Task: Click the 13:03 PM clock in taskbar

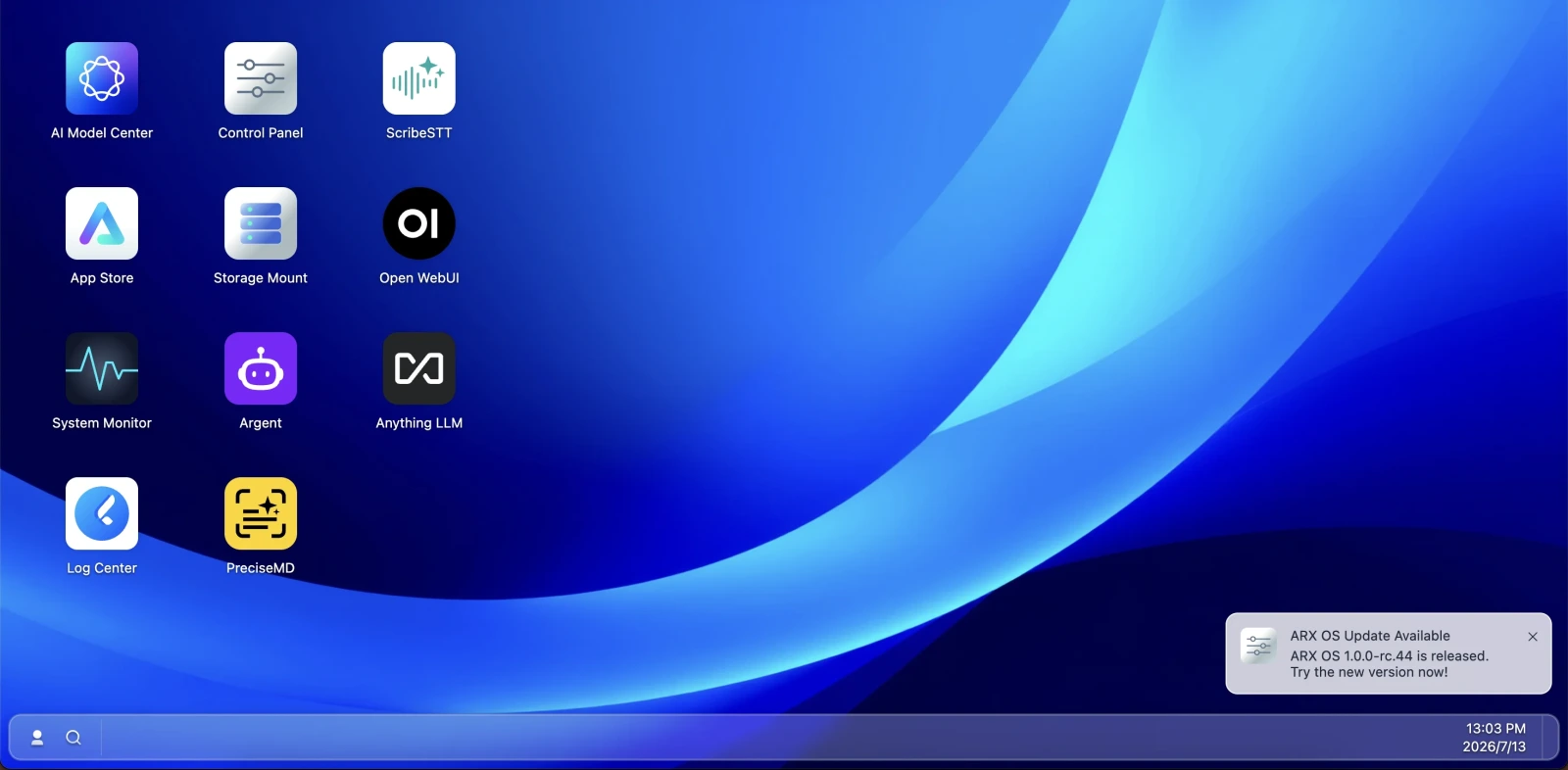Action: click(x=1495, y=728)
